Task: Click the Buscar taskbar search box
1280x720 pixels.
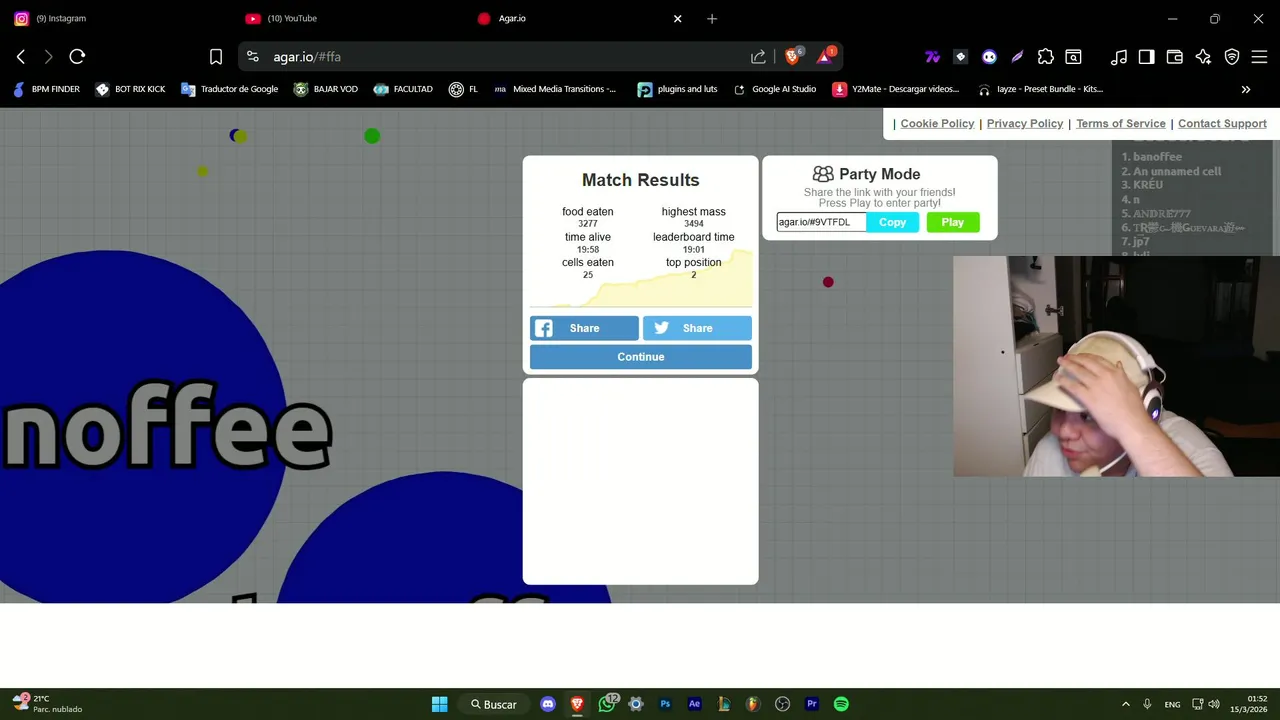Action: (494, 704)
